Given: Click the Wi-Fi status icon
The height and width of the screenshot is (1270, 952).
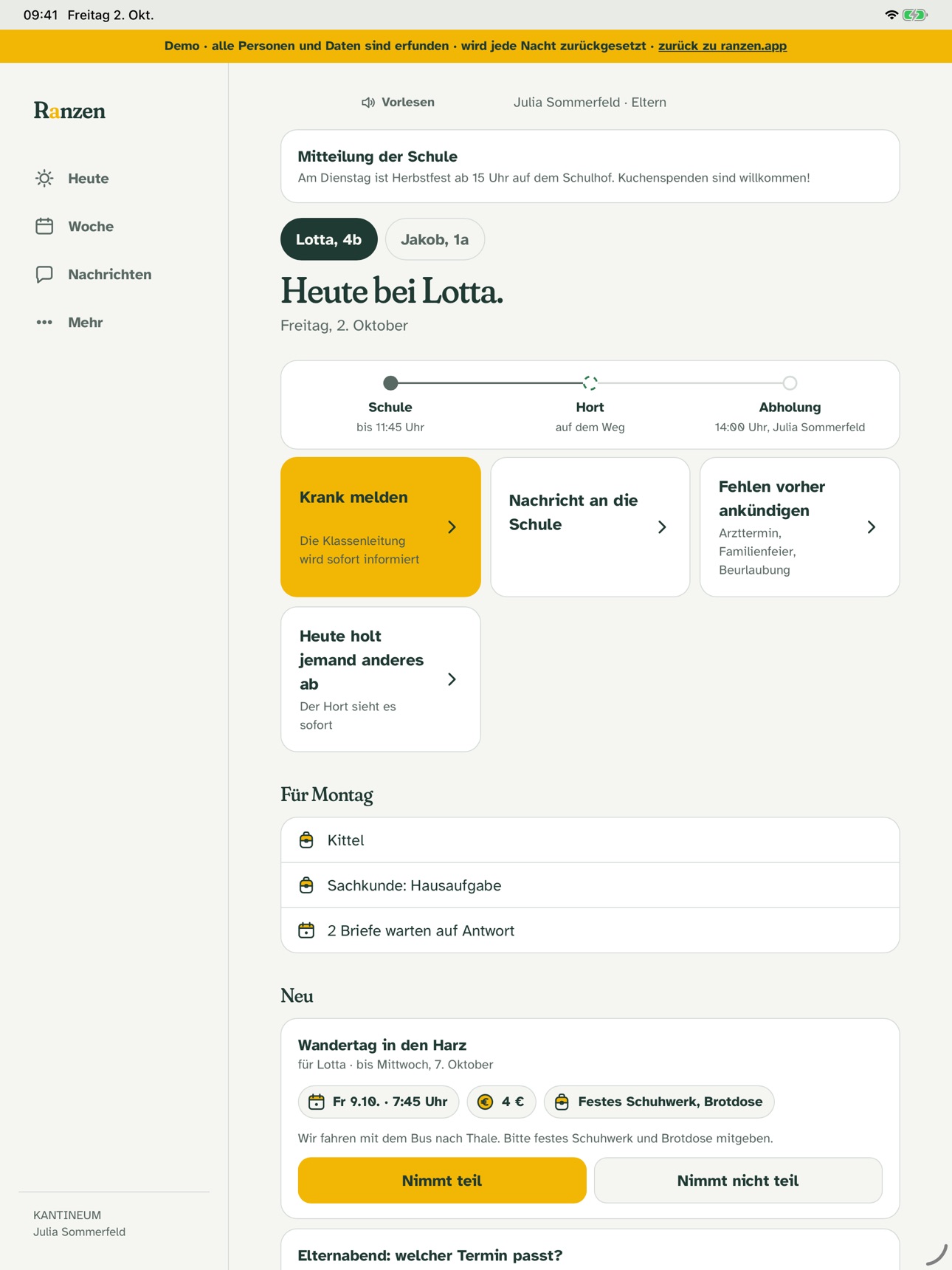Looking at the screenshot, I should click(891, 15).
